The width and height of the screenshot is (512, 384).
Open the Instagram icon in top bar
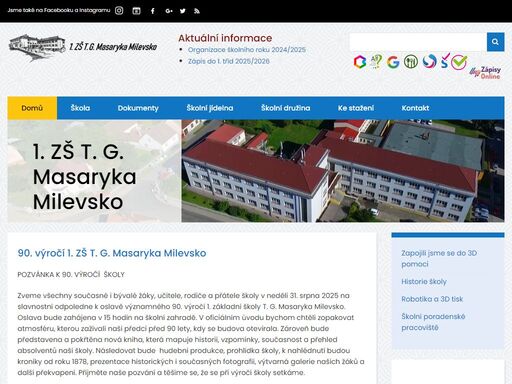click(x=119, y=11)
